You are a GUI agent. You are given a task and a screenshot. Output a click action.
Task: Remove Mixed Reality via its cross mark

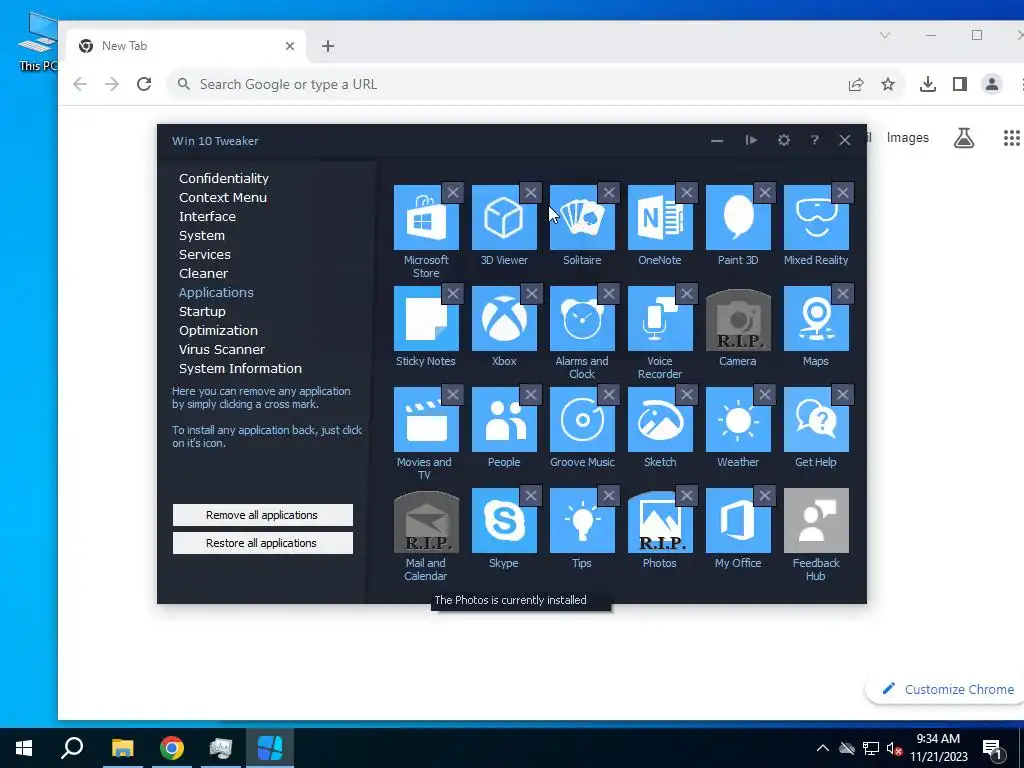[842, 193]
